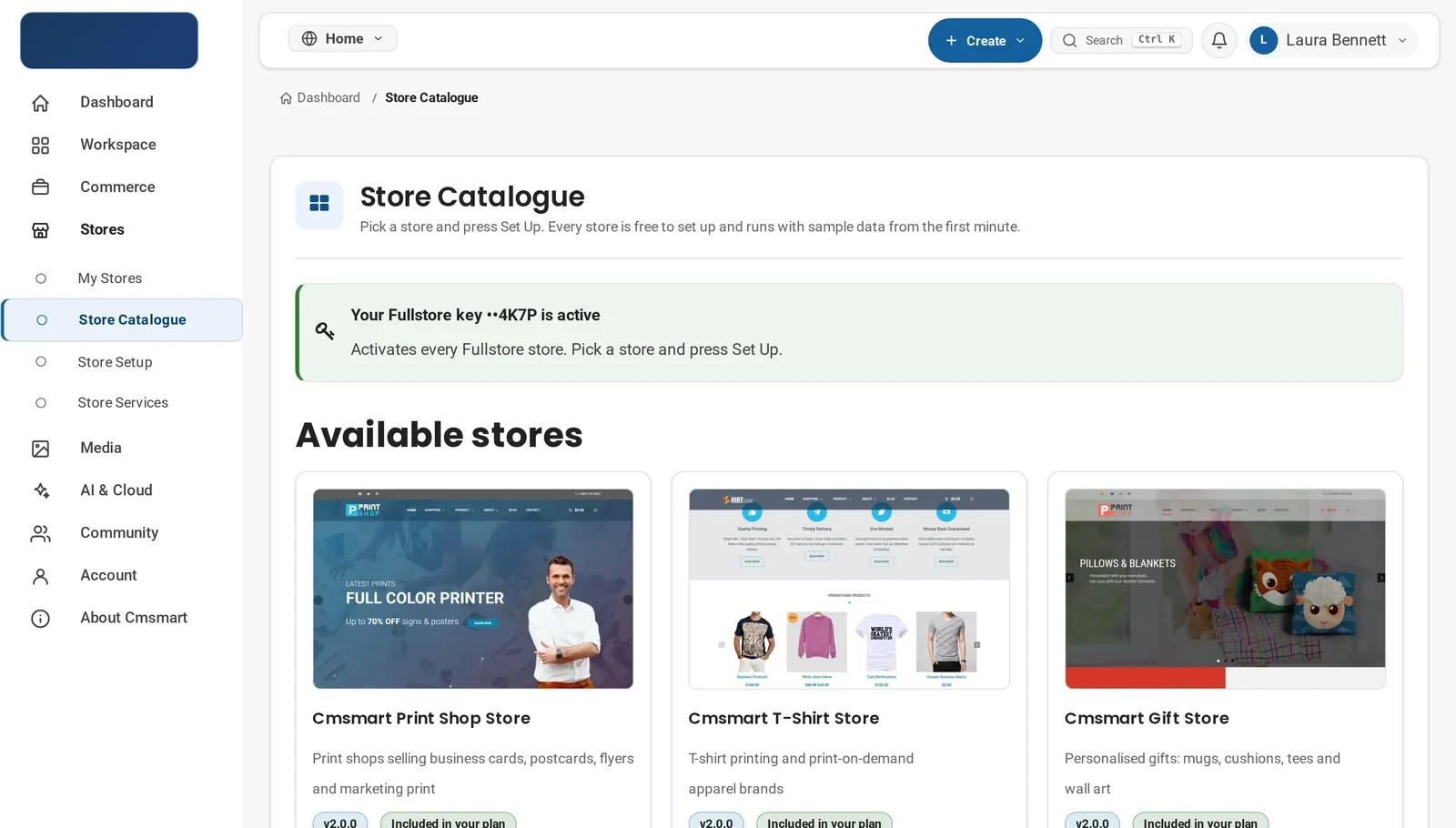Screen dimensions: 1456x828
Task: Click the Ctrl K shortcut badge
Action: click(1157, 40)
